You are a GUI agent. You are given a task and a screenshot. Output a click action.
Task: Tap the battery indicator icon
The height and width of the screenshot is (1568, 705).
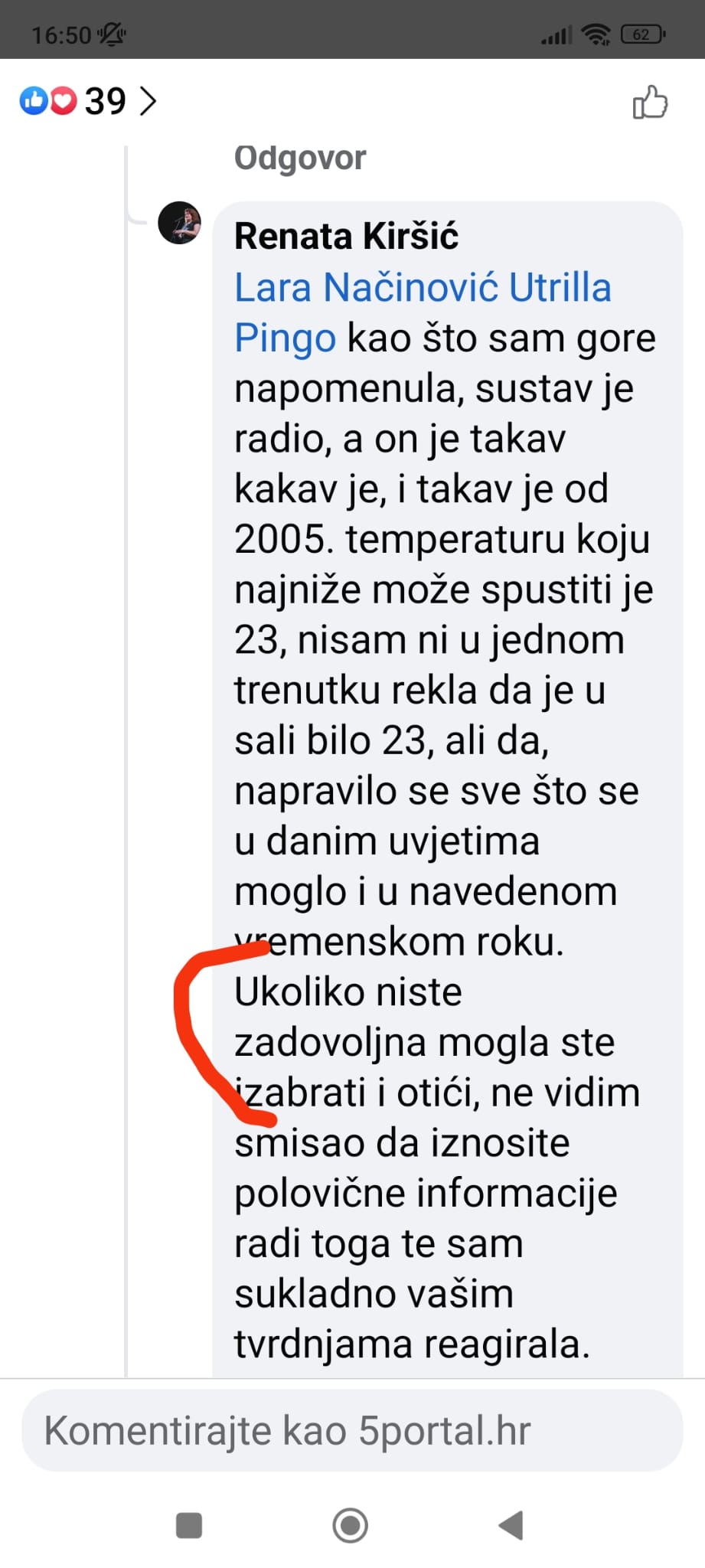point(643,34)
